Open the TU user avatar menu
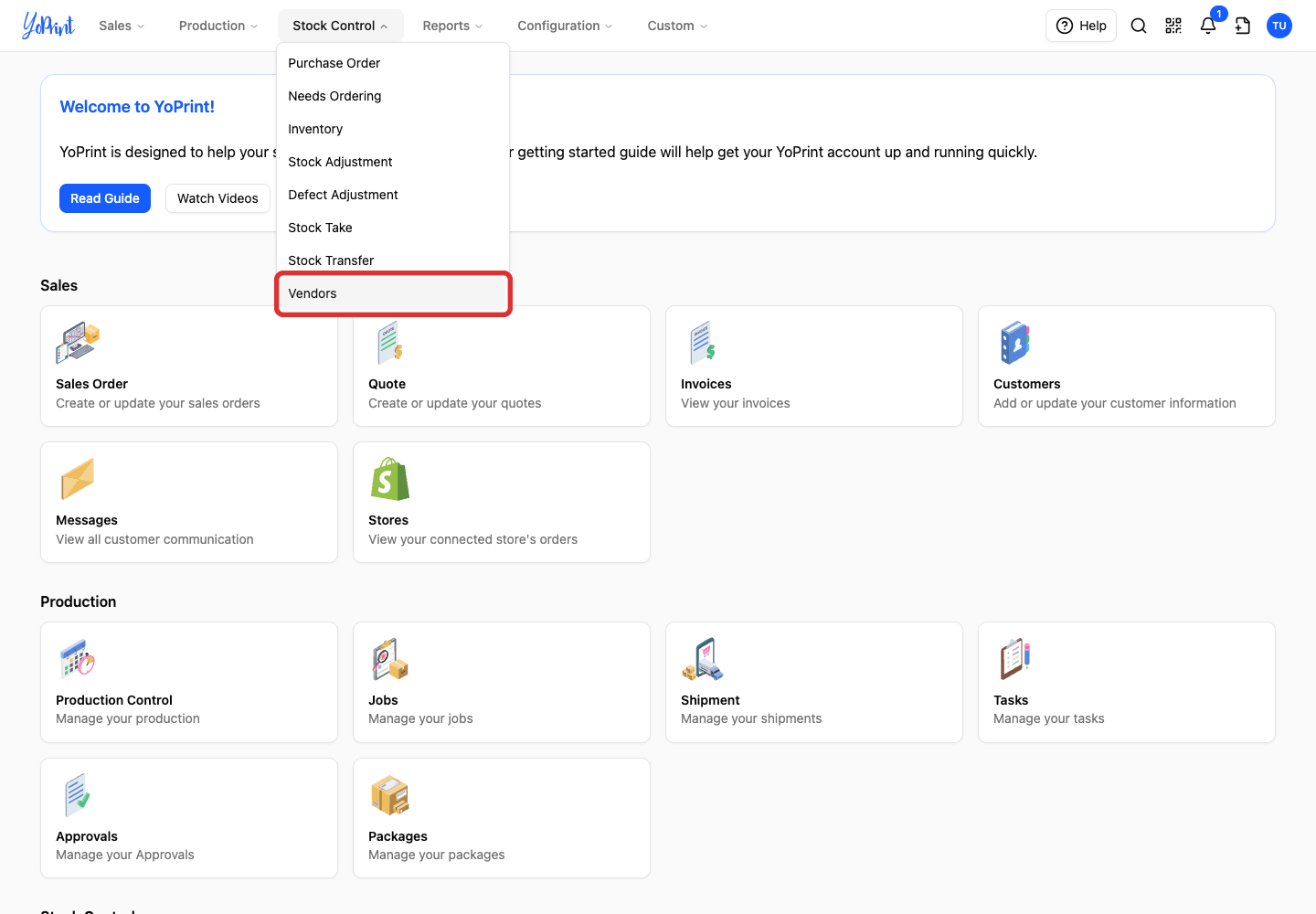 click(1279, 26)
